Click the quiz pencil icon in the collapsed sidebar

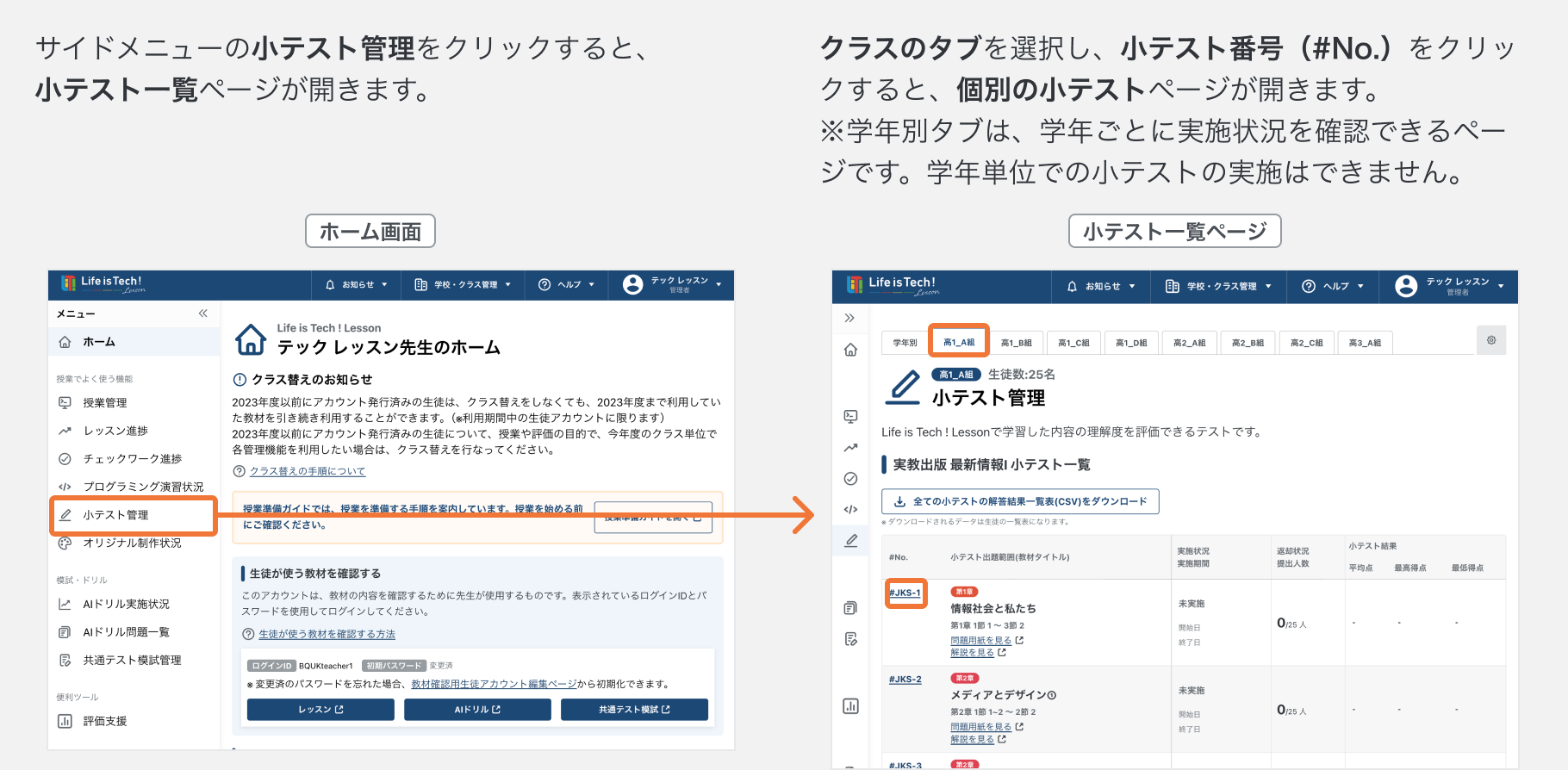[x=850, y=541]
